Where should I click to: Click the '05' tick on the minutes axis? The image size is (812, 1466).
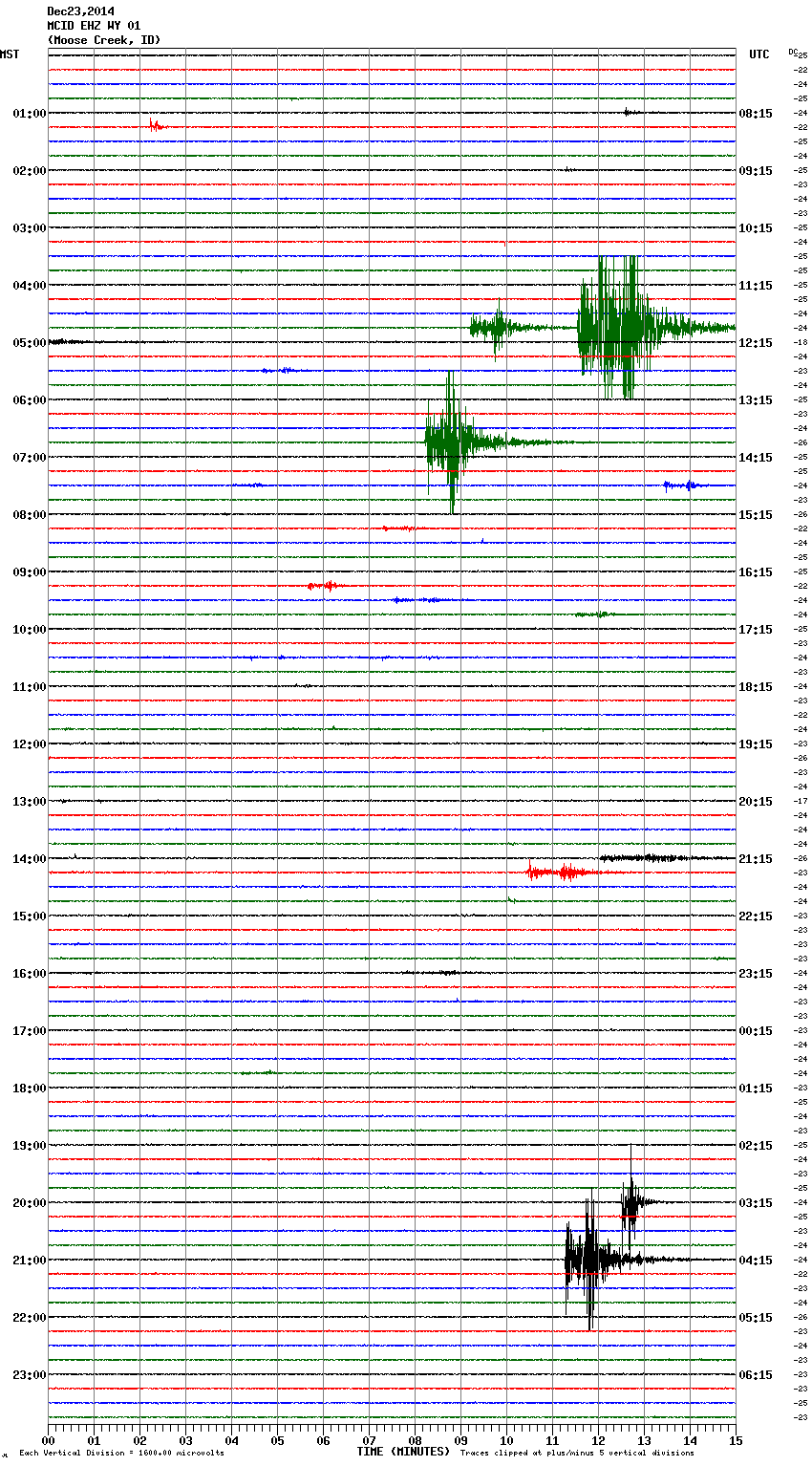277,1440
